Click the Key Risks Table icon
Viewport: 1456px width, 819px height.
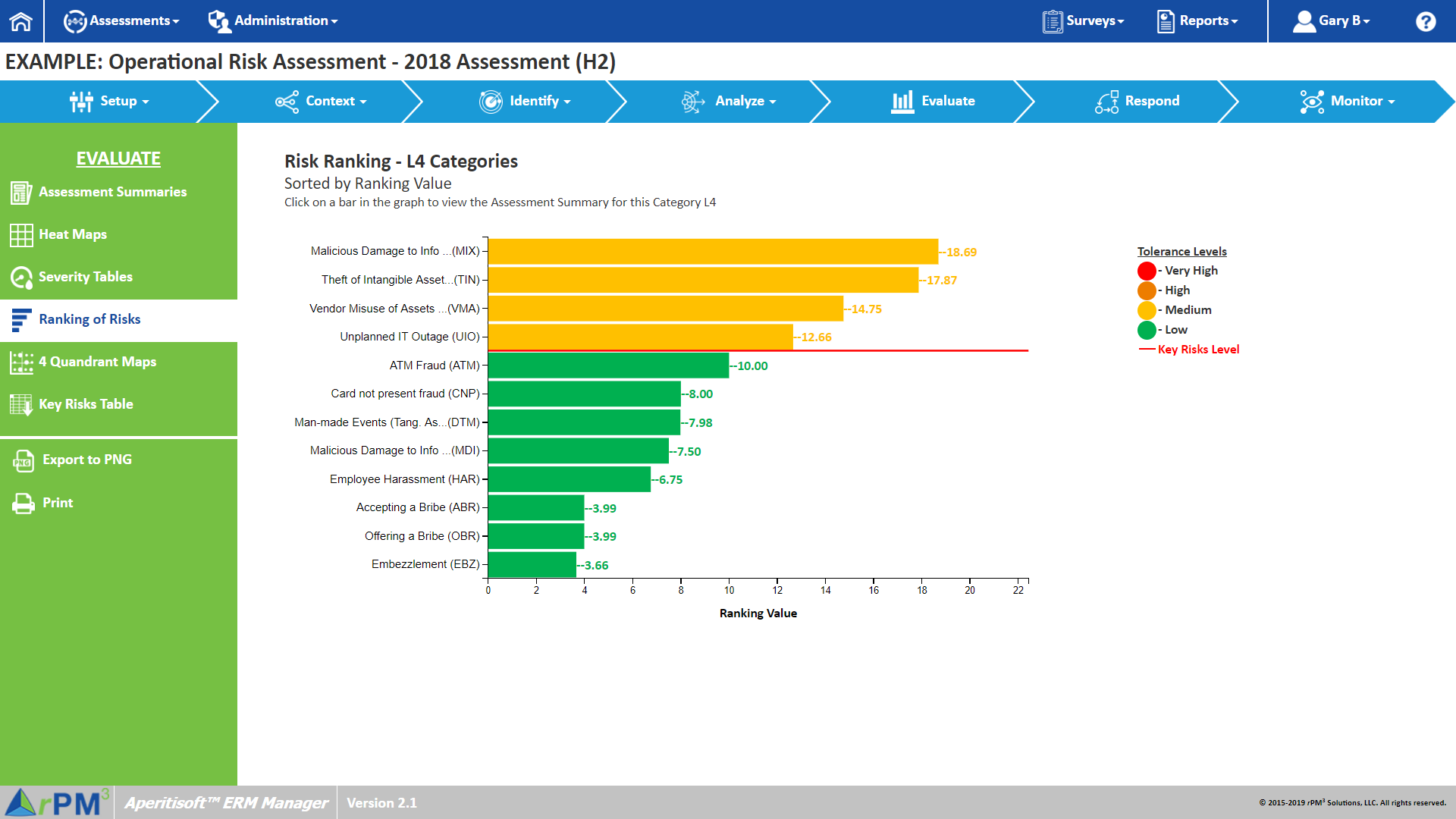pyautogui.click(x=21, y=405)
